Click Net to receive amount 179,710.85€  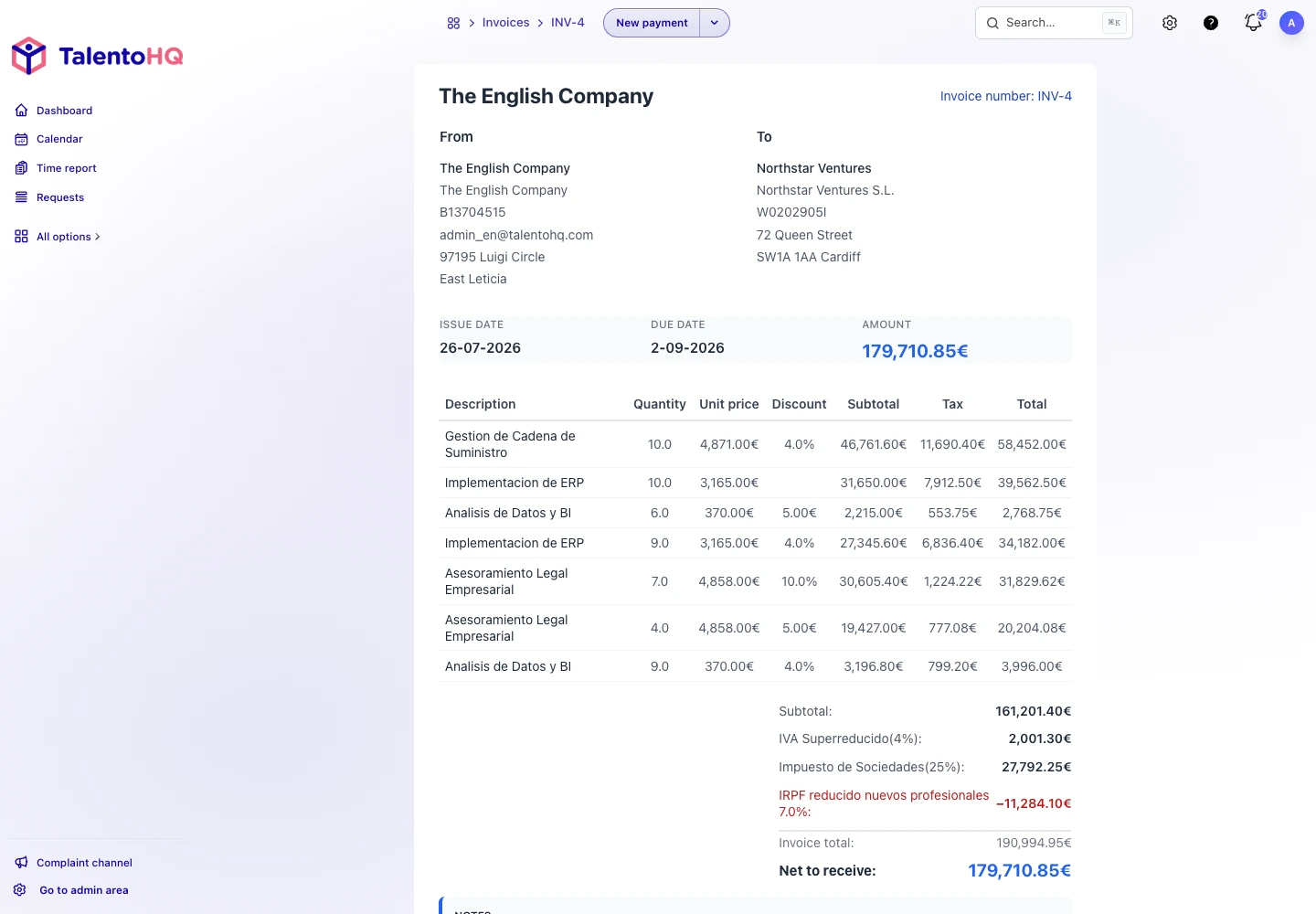(1020, 870)
